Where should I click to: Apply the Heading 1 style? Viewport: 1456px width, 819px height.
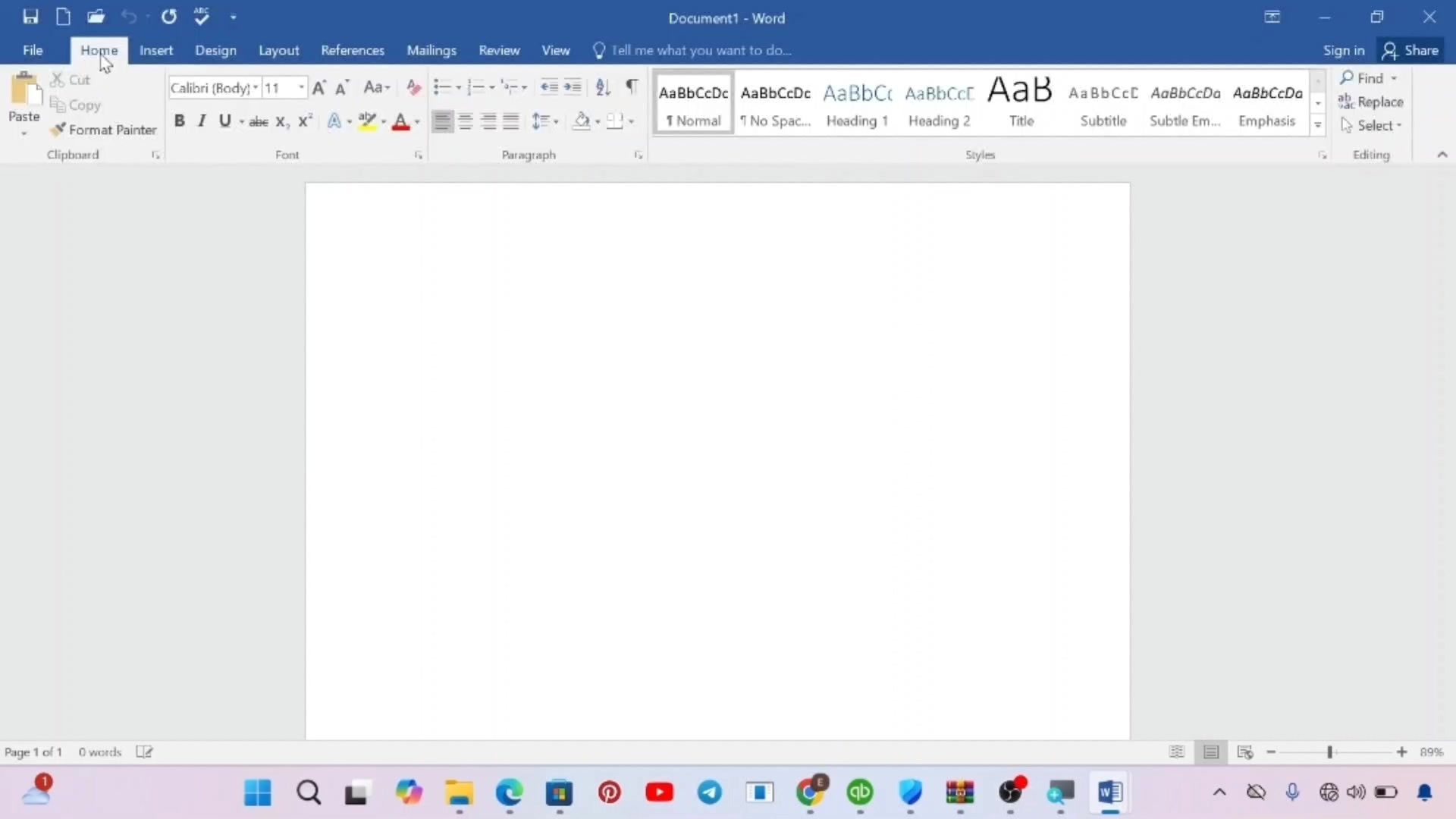tap(857, 103)
